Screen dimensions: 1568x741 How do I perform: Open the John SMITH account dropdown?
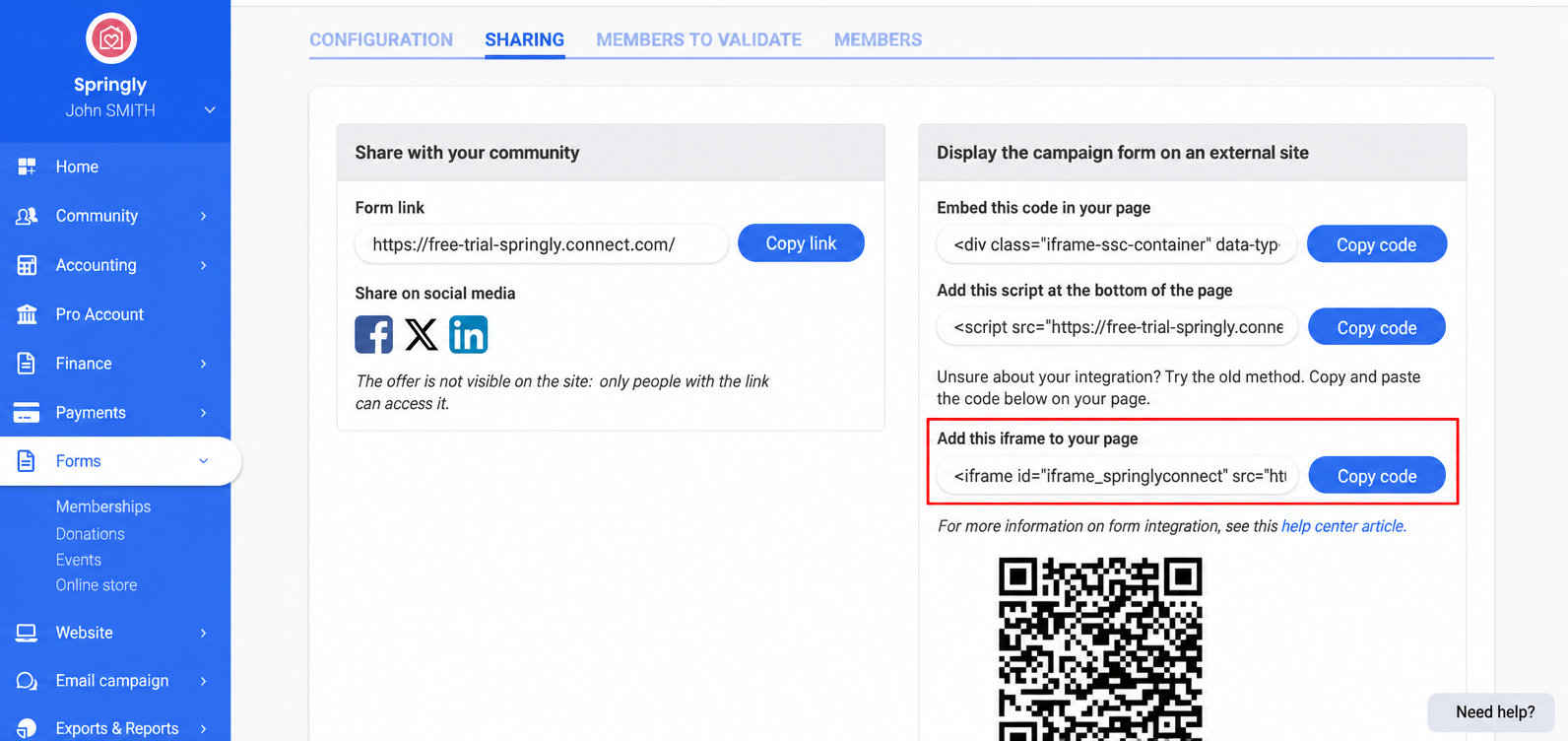210,110
